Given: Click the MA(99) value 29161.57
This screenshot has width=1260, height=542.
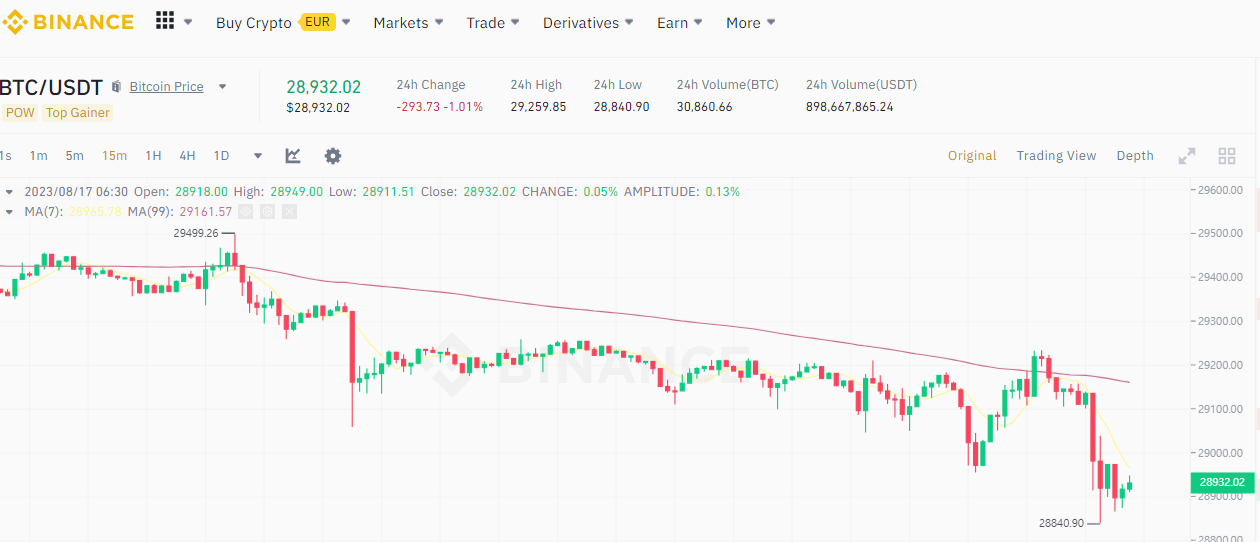Looking at the screenshot, I should pyautogui.click(x=205, y=211).
